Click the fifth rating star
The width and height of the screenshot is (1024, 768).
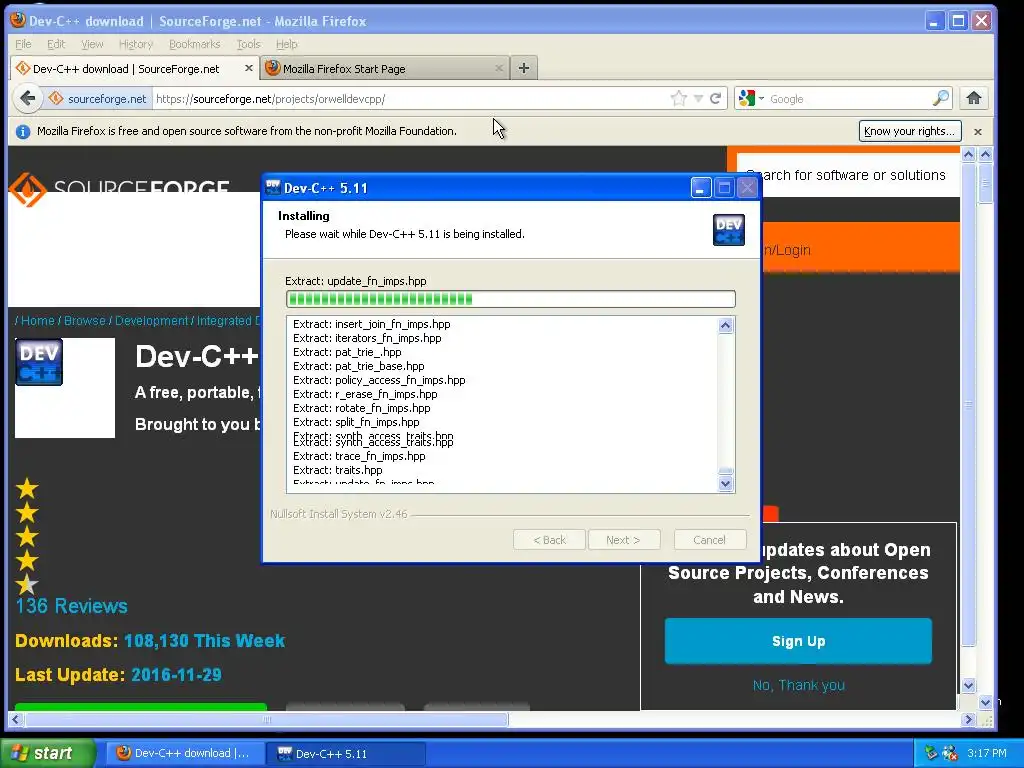tap(27, 584)
